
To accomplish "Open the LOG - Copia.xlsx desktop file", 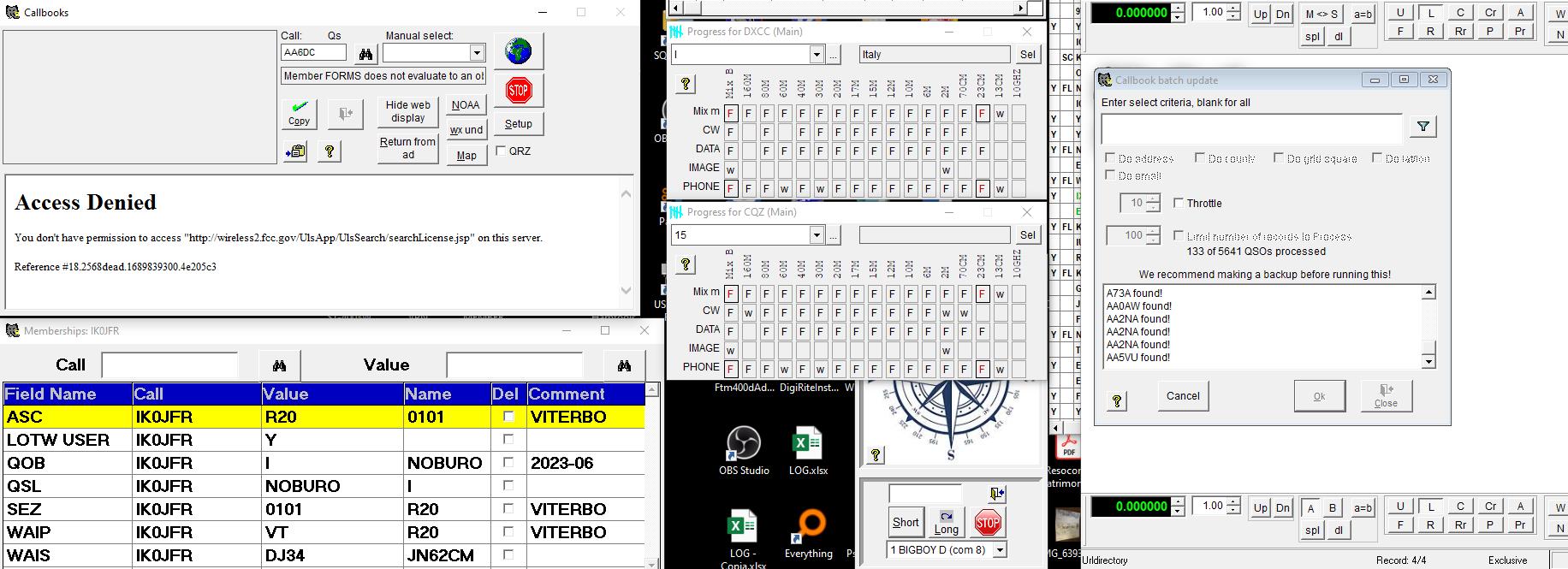I will [743, 541].
